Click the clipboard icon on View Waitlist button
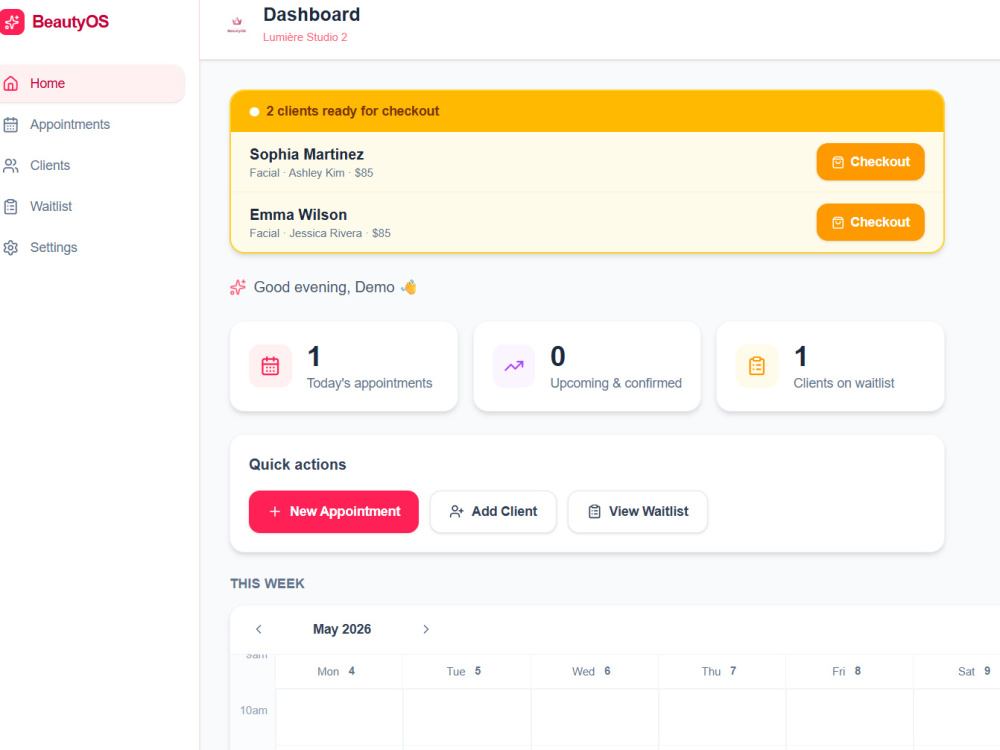Image resolution: width=1000 pixels, height=750 pixels. coord(594,511)
